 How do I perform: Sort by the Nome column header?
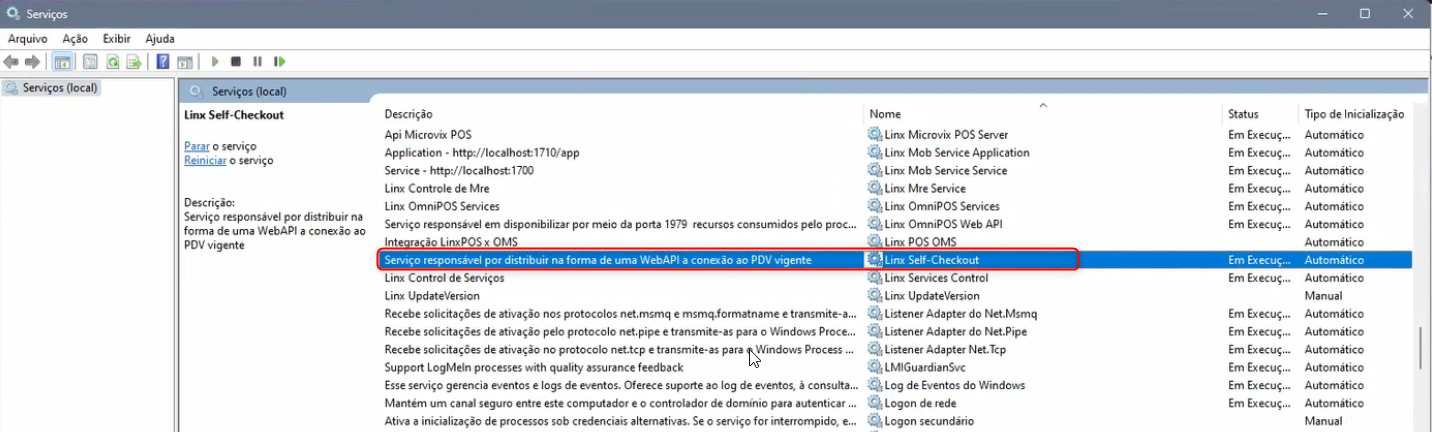pos(885,114)
